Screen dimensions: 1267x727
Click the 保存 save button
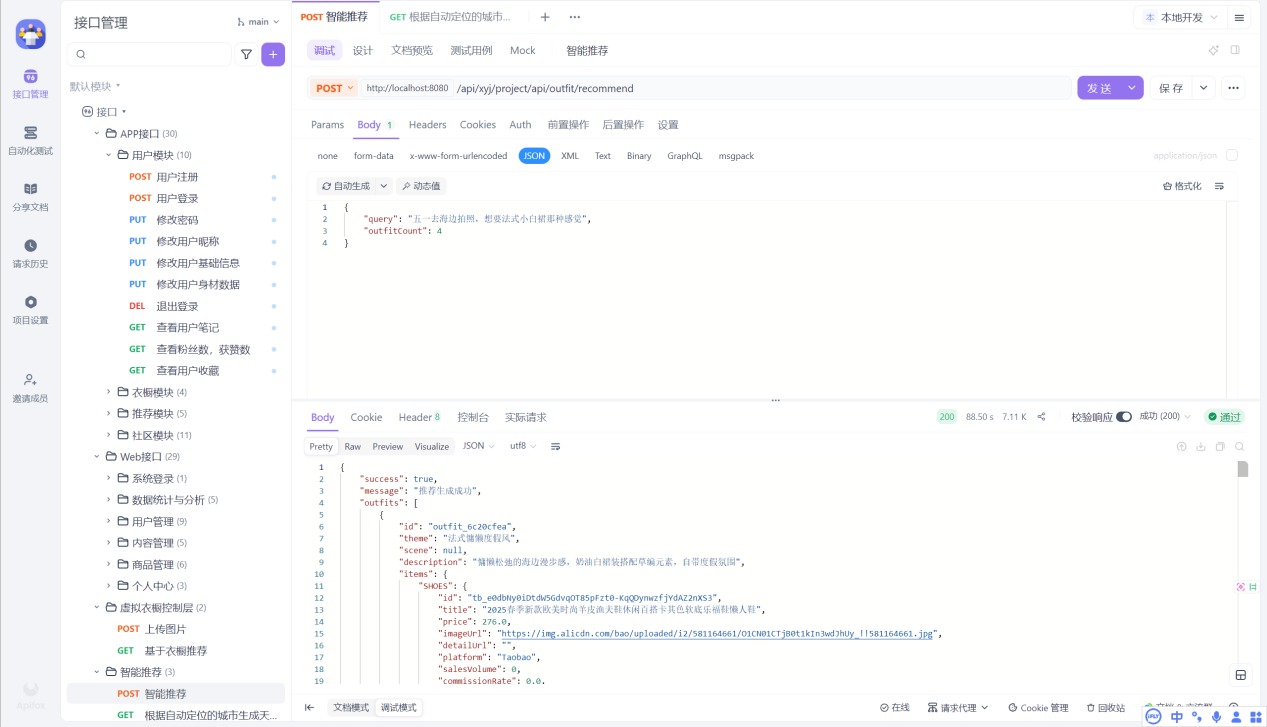pos(1171,88)
